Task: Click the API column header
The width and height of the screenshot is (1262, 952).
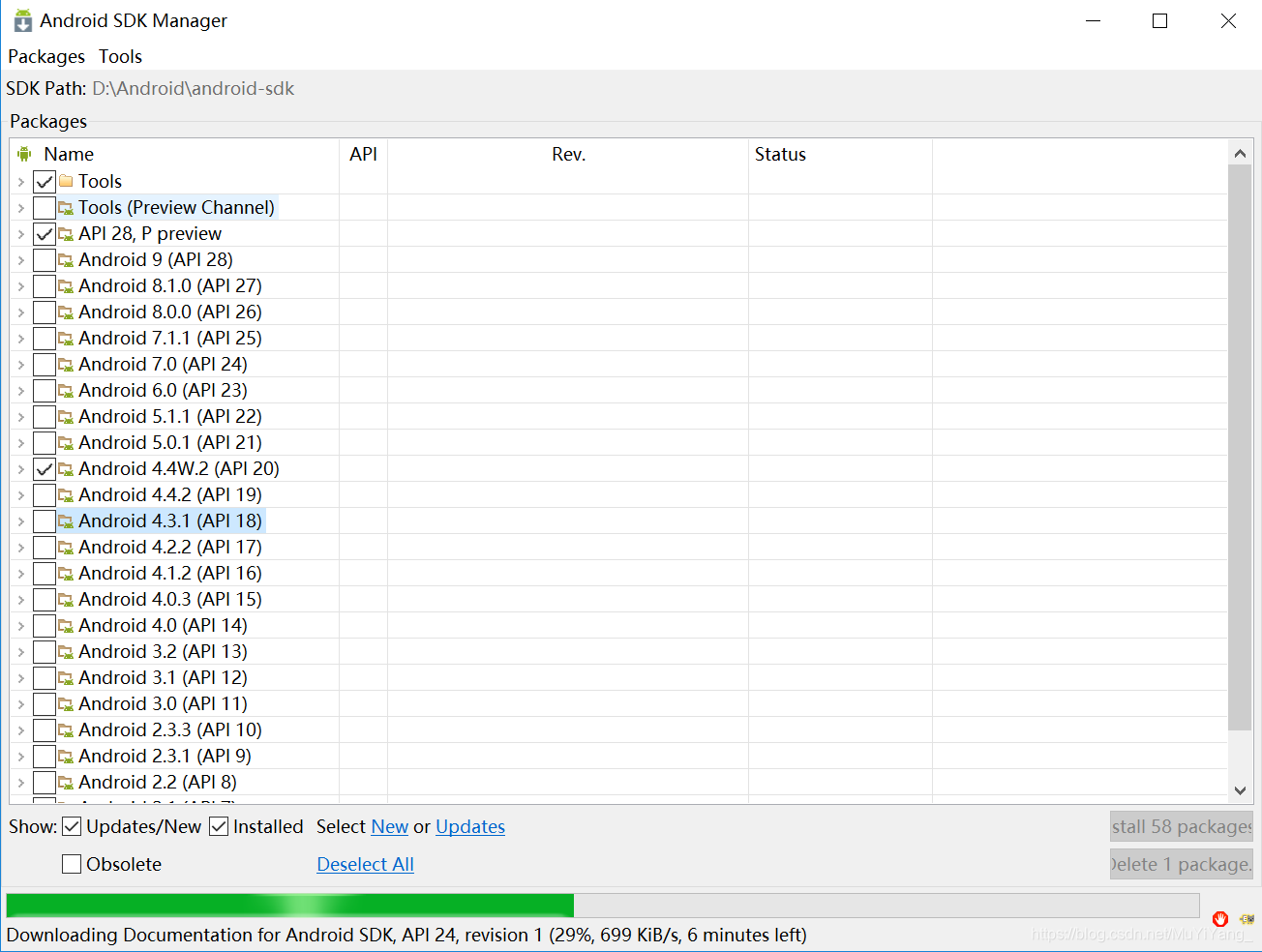Action: [x=364, y=154]
